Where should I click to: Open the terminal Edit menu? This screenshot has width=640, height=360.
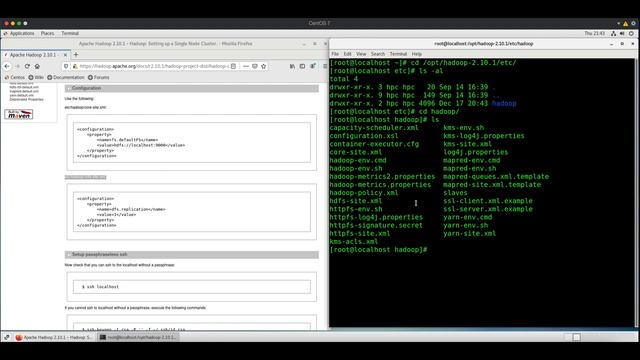[347, 54]
